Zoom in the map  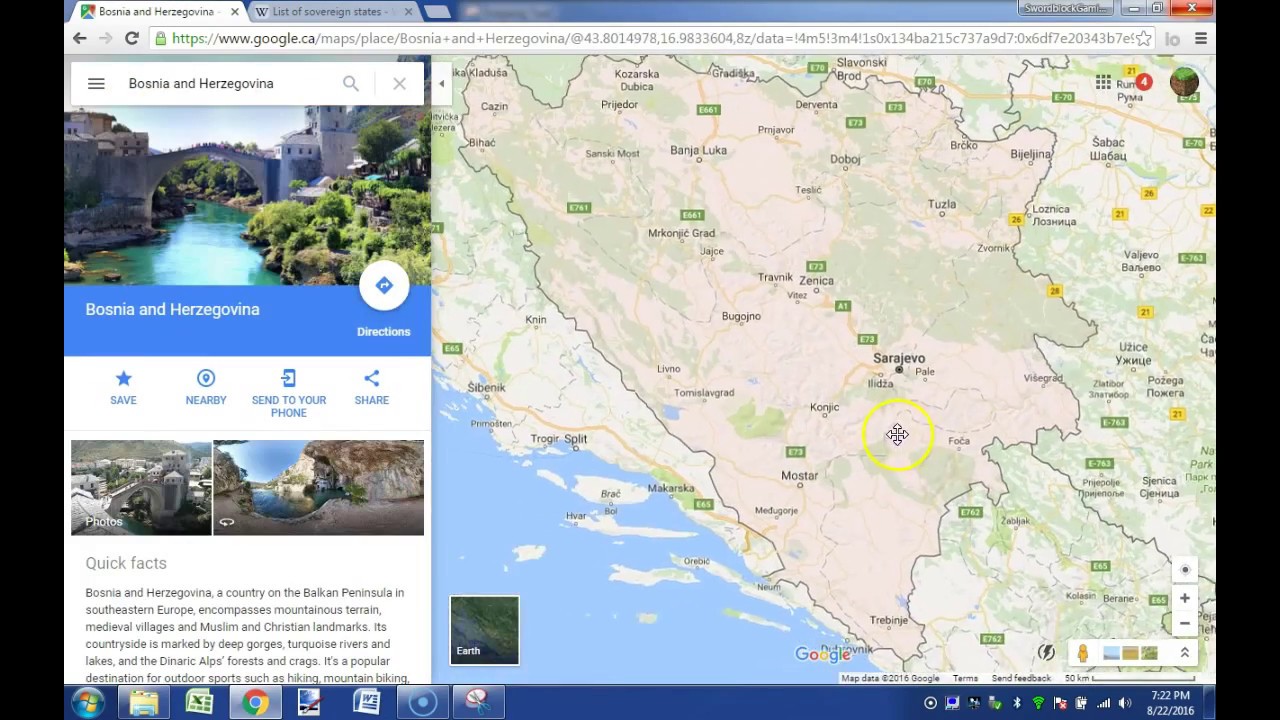point(1185,598)
